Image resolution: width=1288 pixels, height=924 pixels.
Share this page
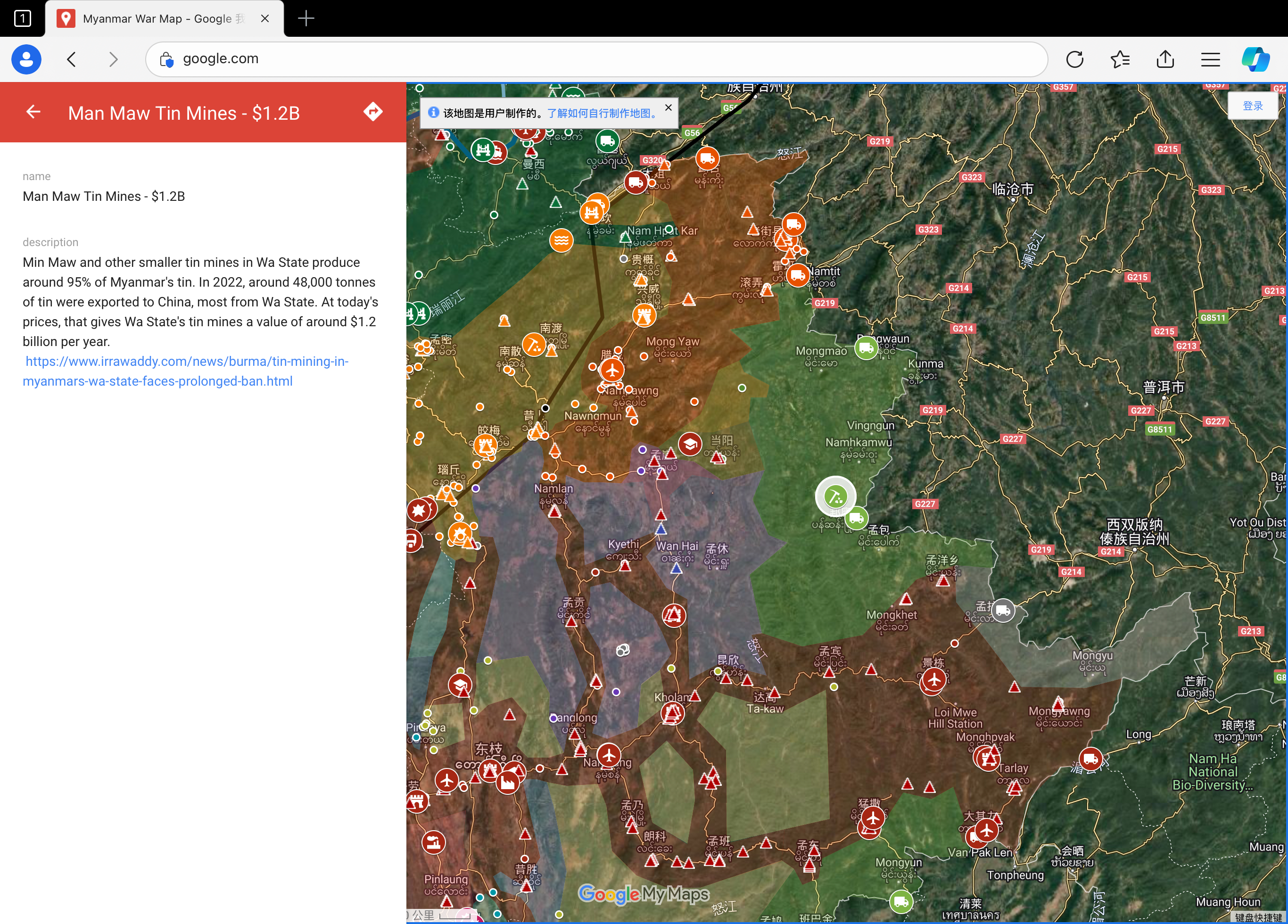click(1165, 59)
